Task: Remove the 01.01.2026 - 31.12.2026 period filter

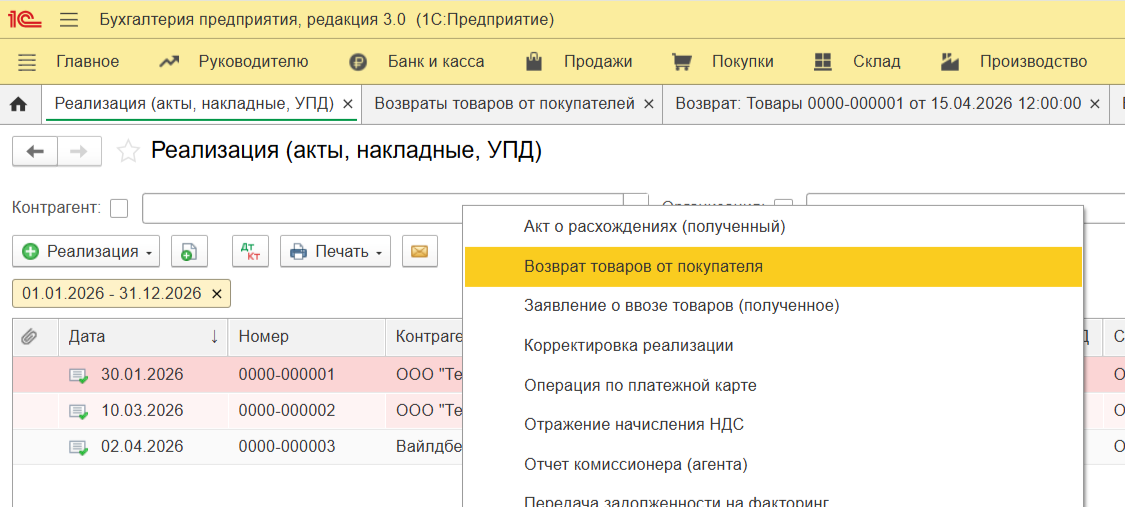Action: pyautogui.click(x=217, y=293)
